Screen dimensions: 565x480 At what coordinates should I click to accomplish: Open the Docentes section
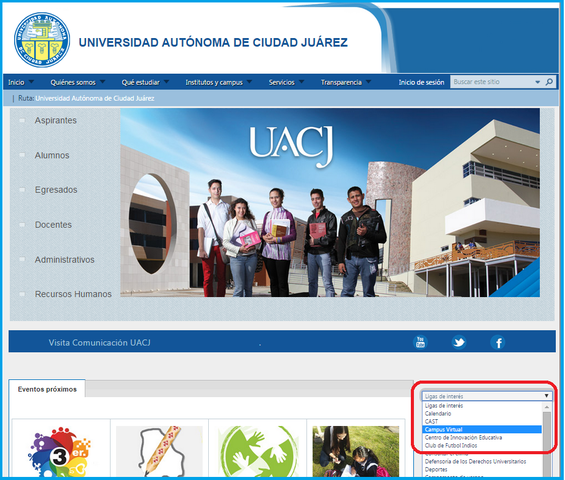[53, 225]
